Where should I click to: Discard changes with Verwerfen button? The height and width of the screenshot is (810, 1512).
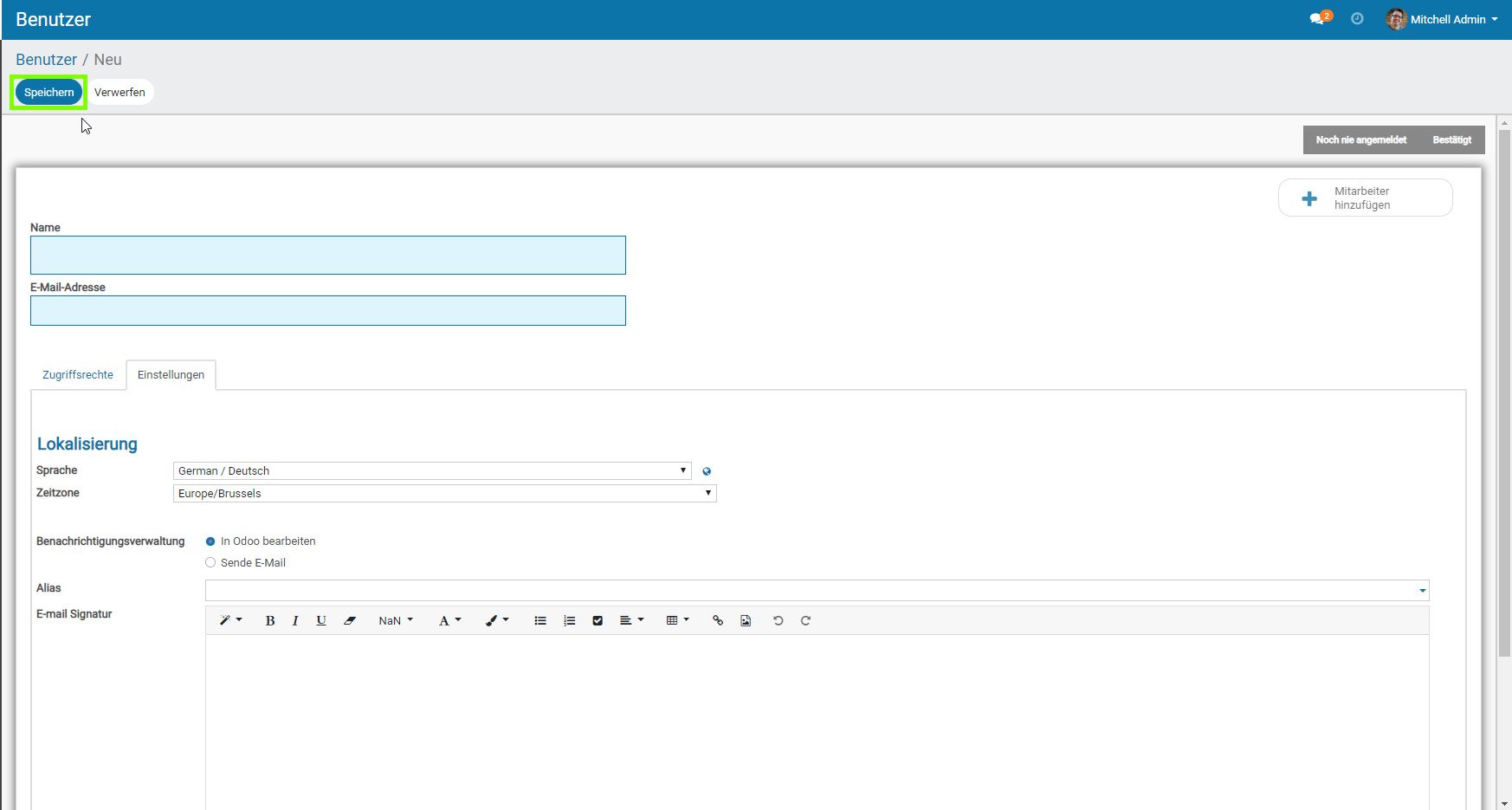click(120, 93)
